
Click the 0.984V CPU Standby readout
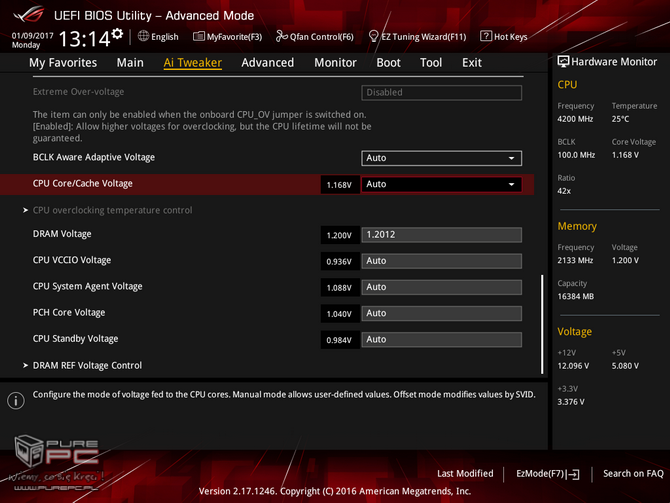point(339,340)
